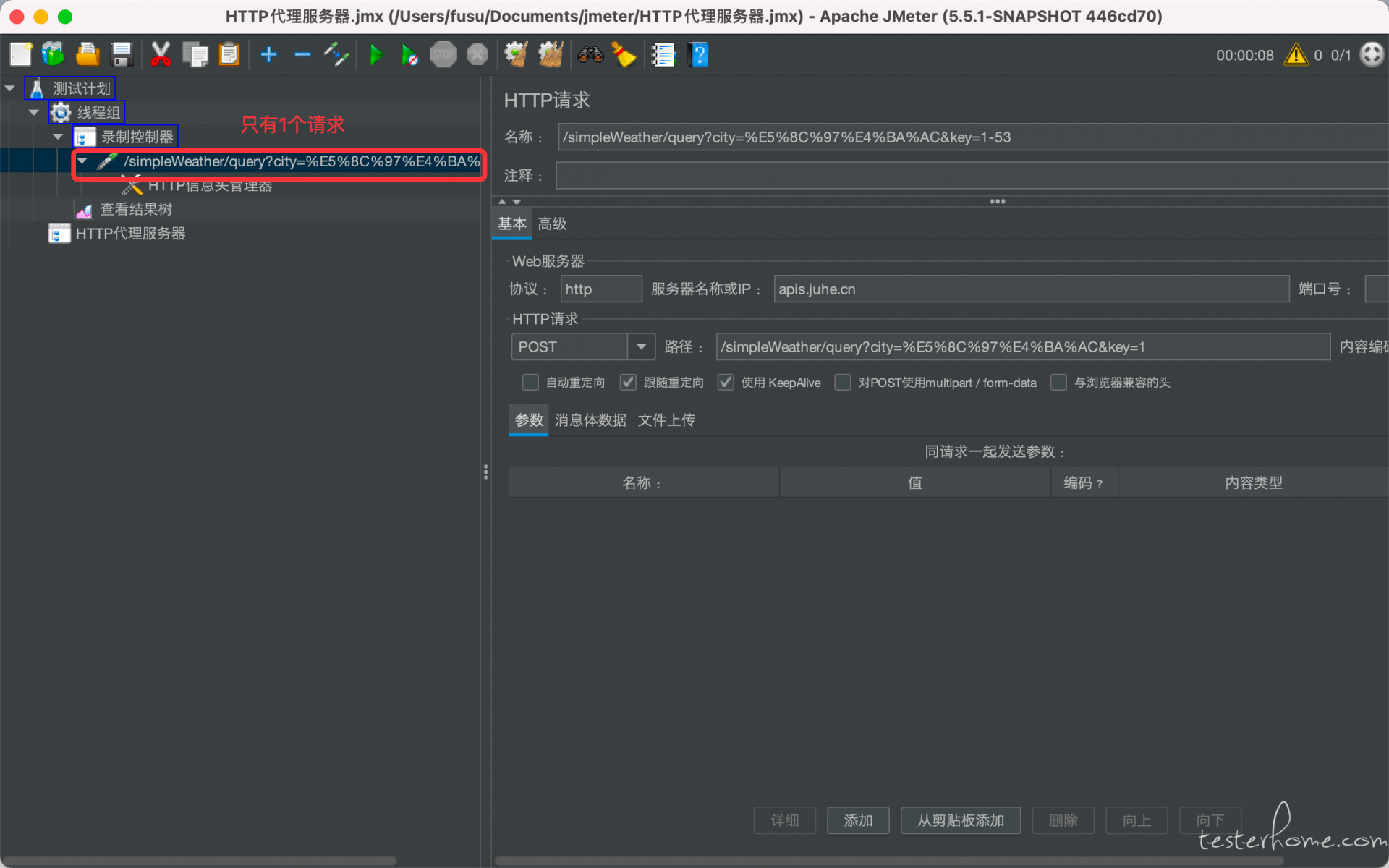
Task: Toggle 使用 KeepAlive checkbox
Action: pos(726,382)
